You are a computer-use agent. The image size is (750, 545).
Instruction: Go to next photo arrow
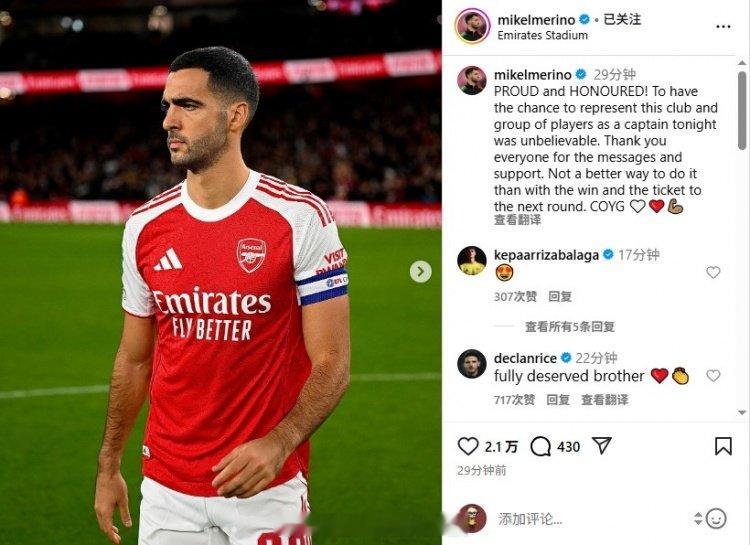420,272
